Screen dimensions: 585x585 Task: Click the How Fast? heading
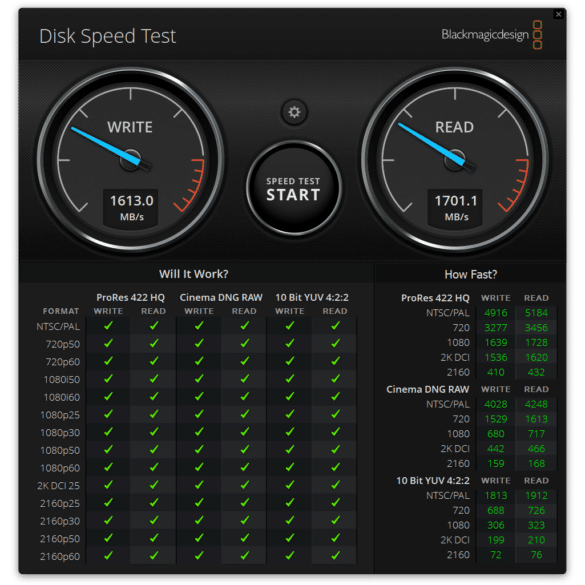coord(471,274)
